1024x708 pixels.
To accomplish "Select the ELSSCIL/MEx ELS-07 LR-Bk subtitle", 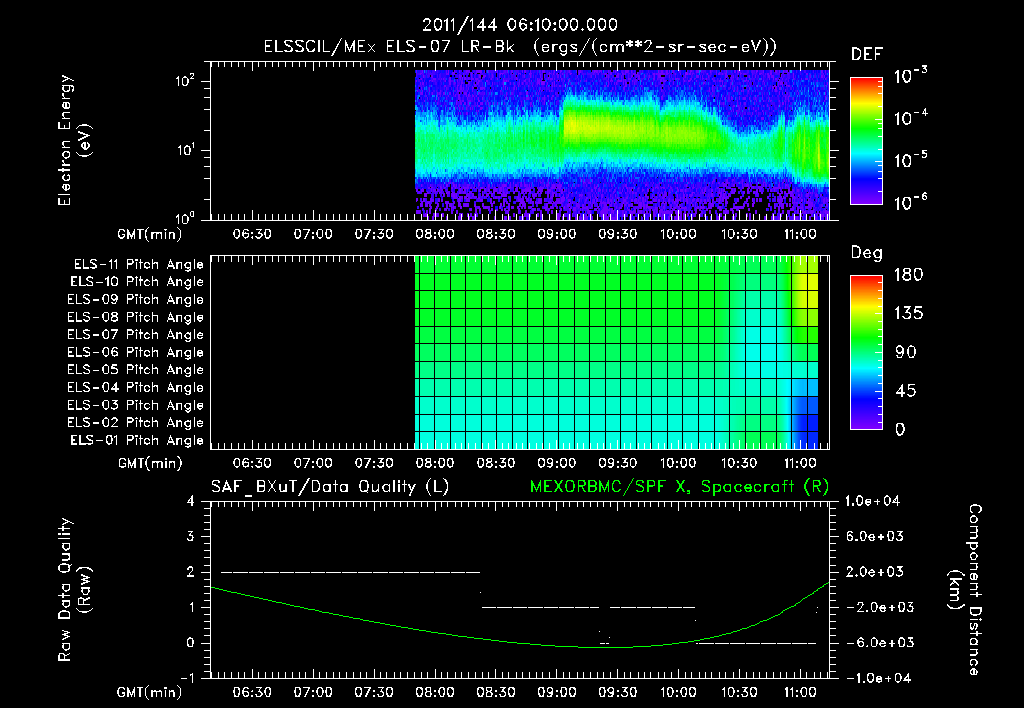I will pos(389,47).
